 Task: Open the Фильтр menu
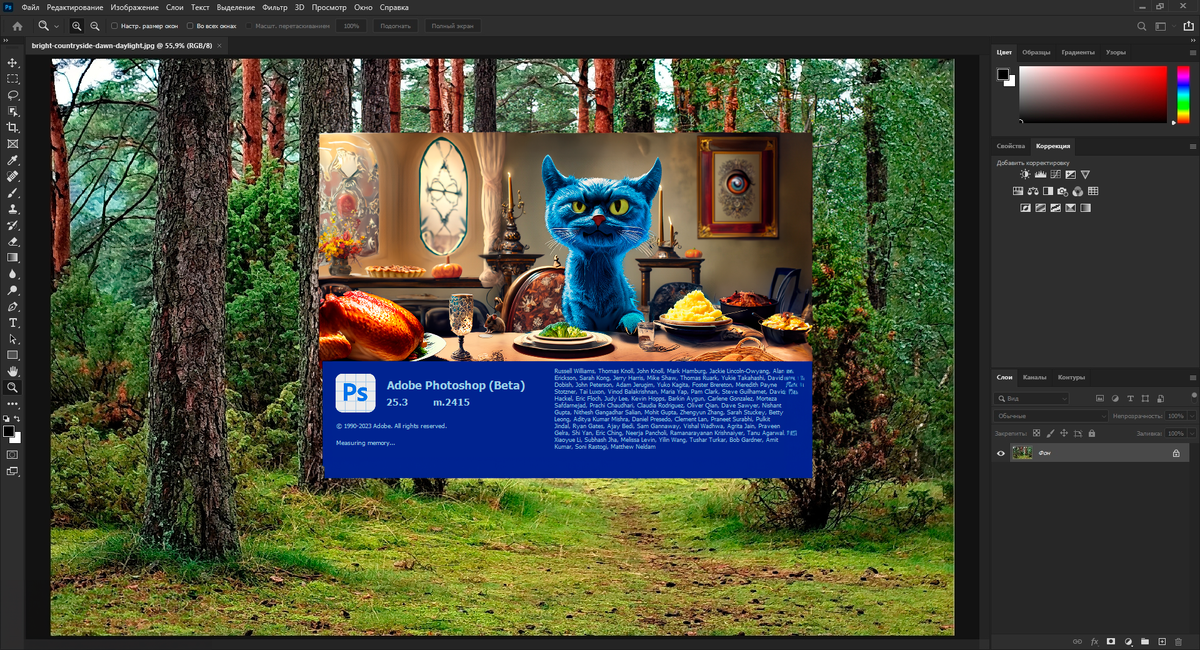(274, 7)
